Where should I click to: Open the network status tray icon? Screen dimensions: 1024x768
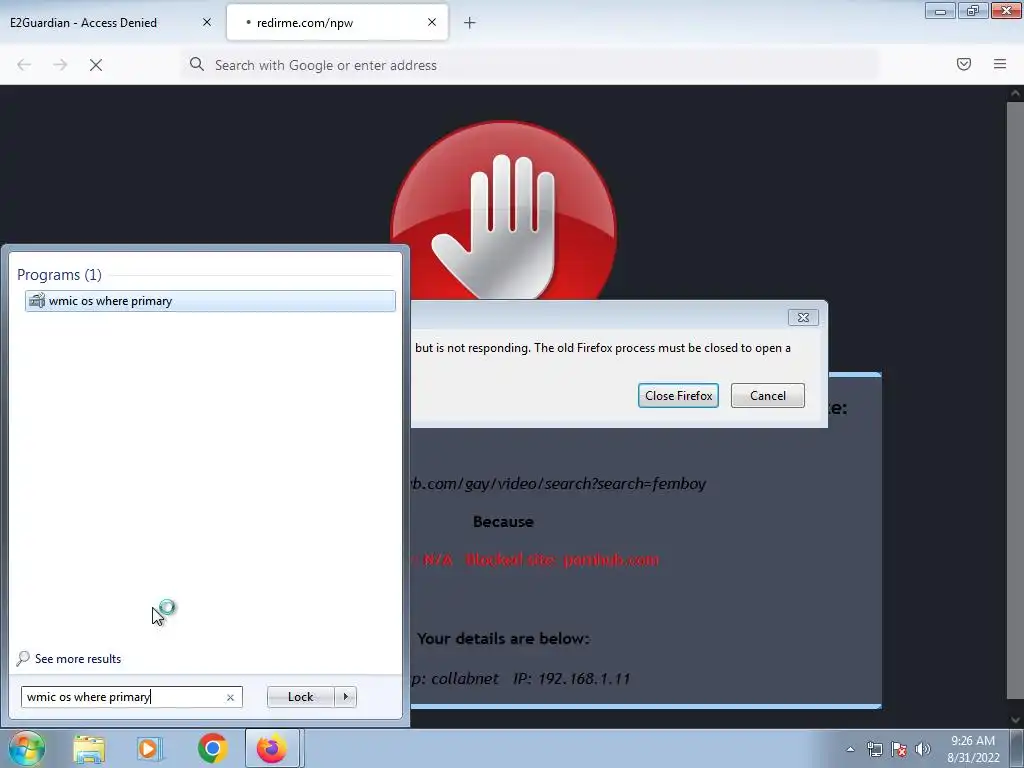tap(874, 749)
